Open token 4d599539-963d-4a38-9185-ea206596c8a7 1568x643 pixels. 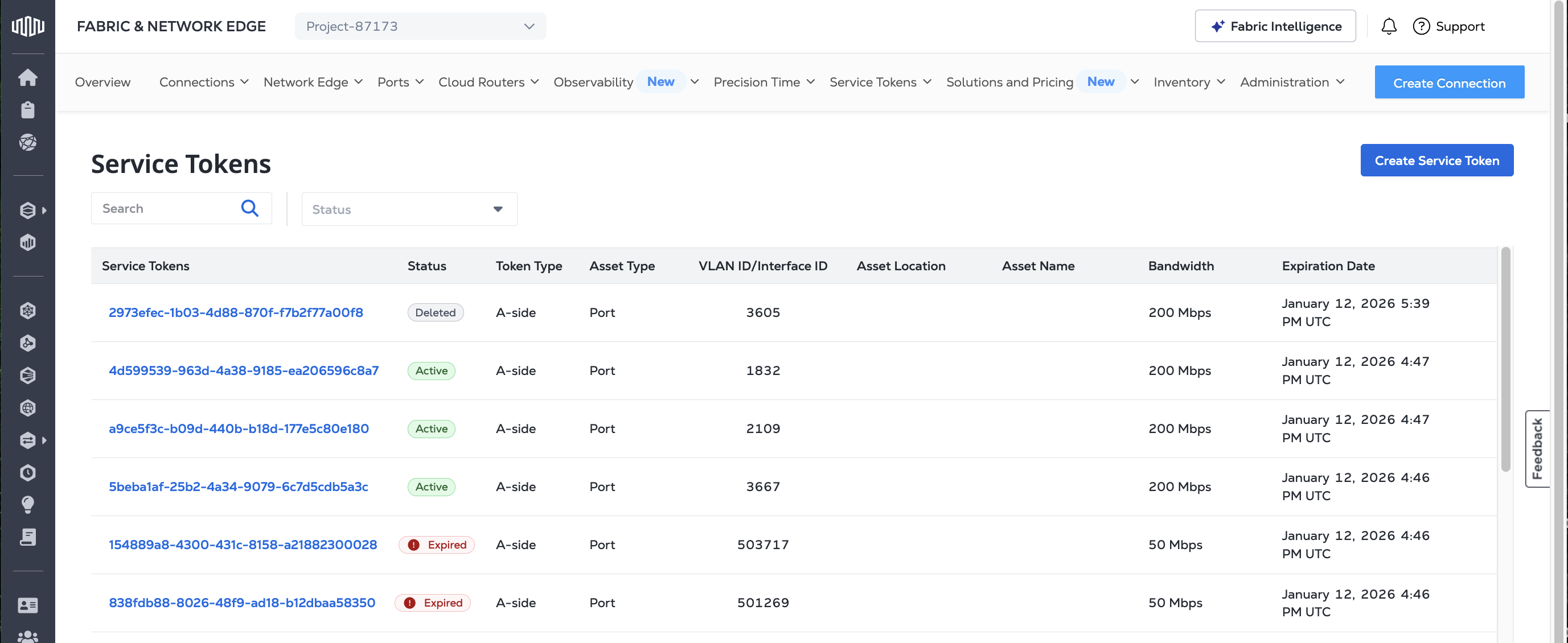tap(244, 370)
